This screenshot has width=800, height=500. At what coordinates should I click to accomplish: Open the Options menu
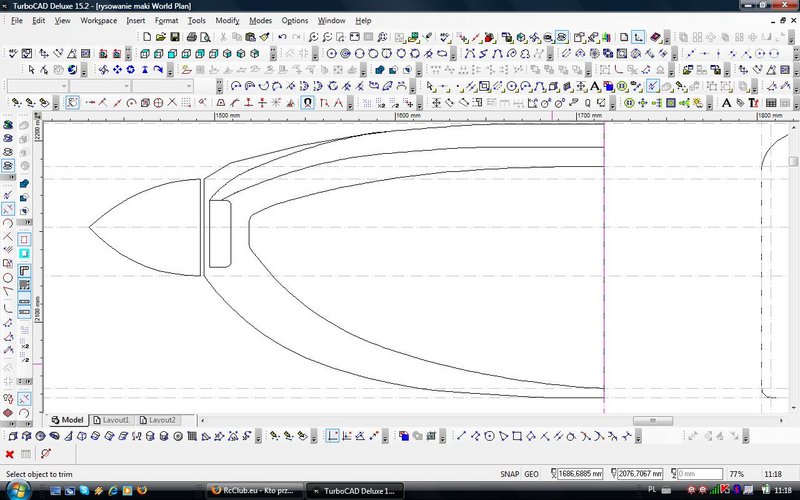(x=295, y=20)
